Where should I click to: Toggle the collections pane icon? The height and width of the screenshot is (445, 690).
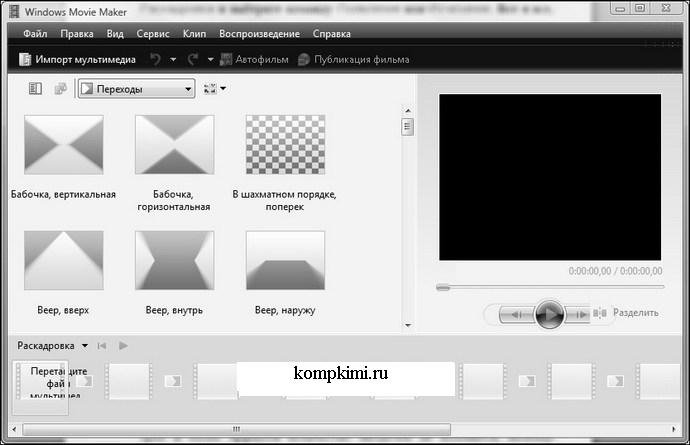tap(61, 88)
